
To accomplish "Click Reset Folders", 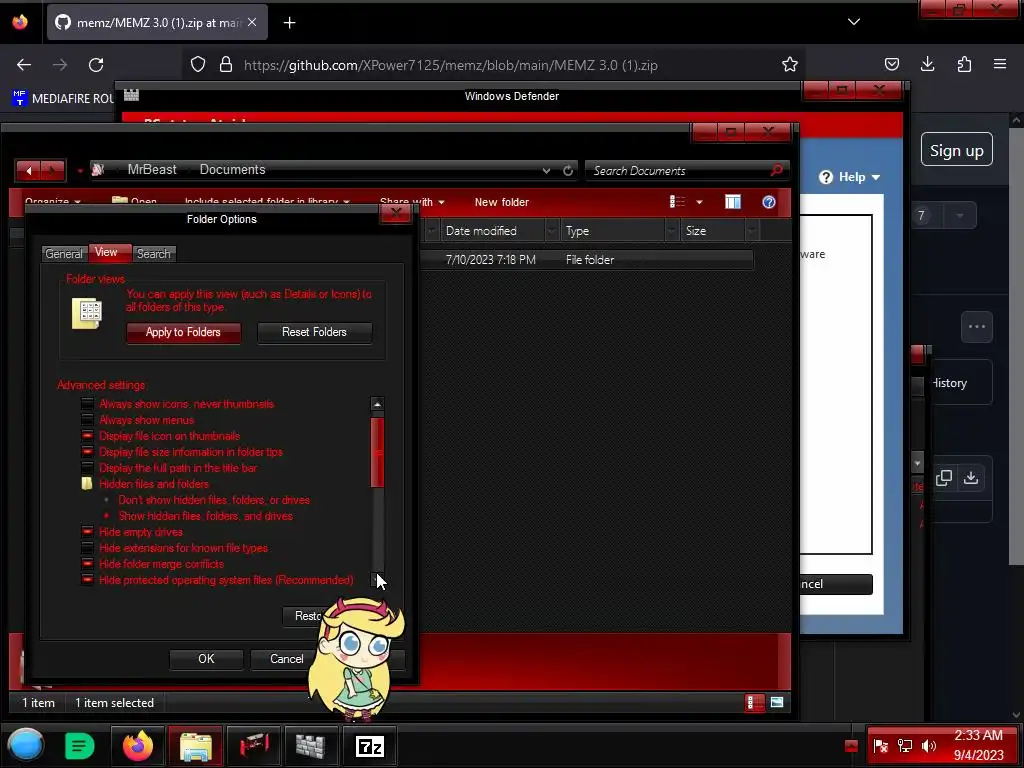I will 314,332.
